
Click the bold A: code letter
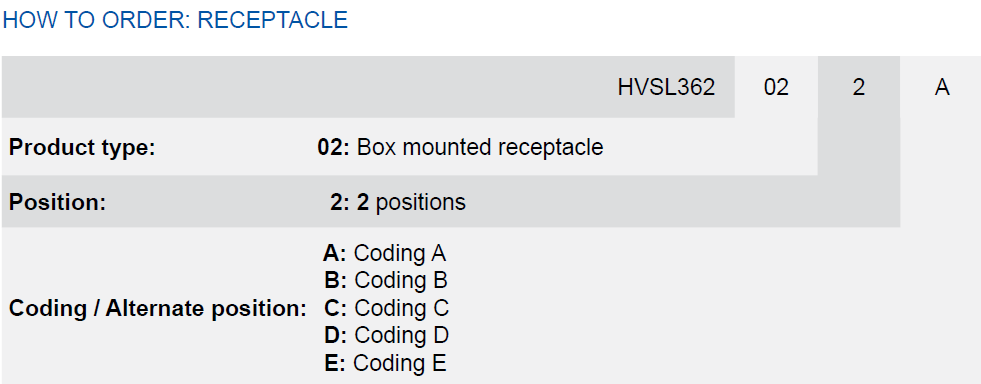(x=335, y=253)
